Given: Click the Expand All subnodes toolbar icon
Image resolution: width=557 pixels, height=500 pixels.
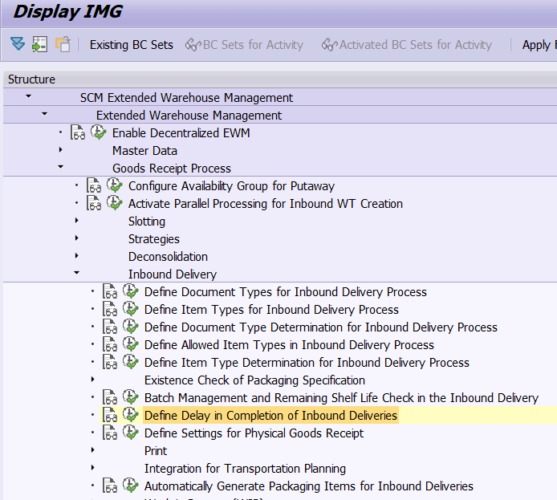Looking at the screenshot, I should [17, 44].
